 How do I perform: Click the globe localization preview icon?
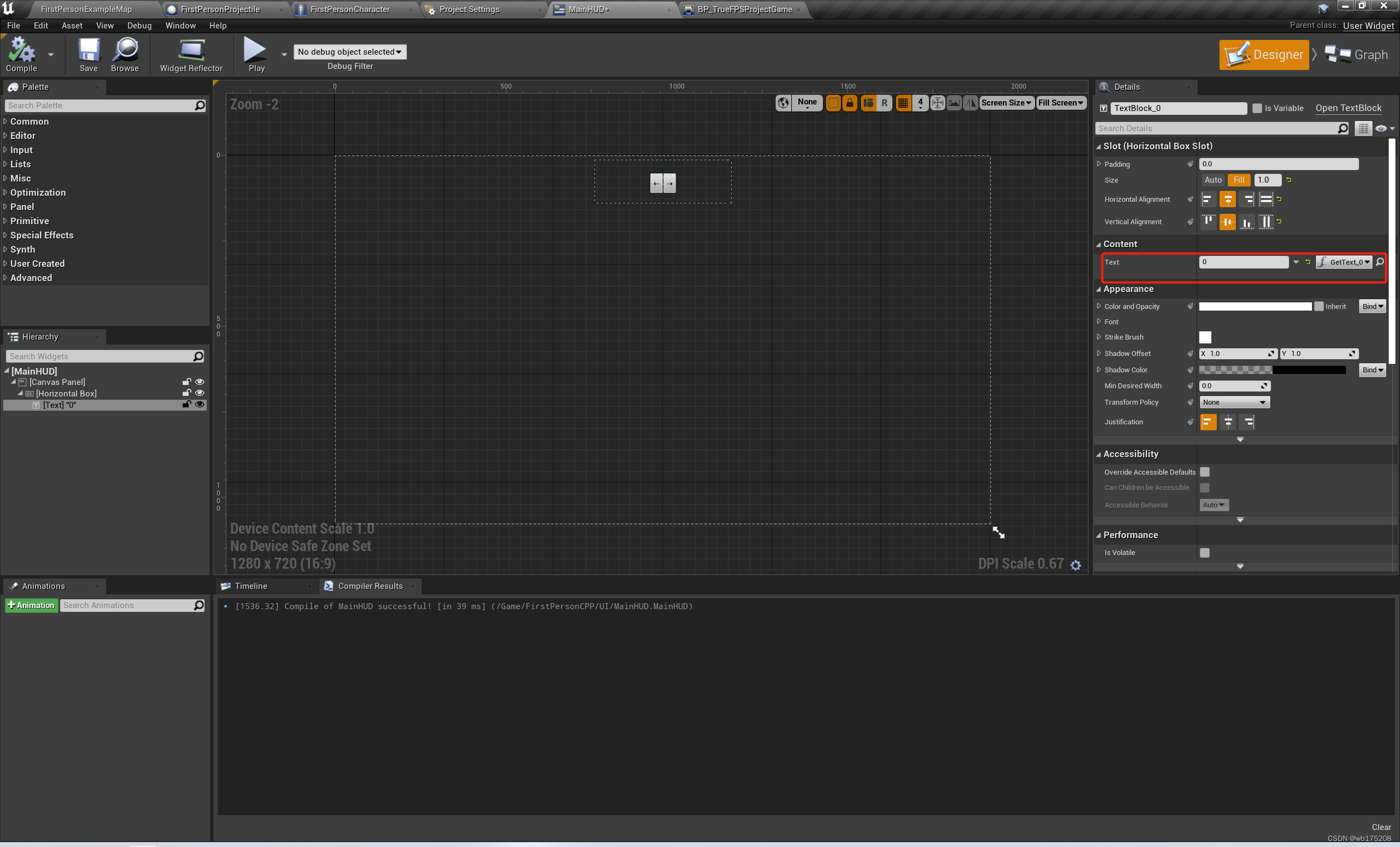pos(783,103)
